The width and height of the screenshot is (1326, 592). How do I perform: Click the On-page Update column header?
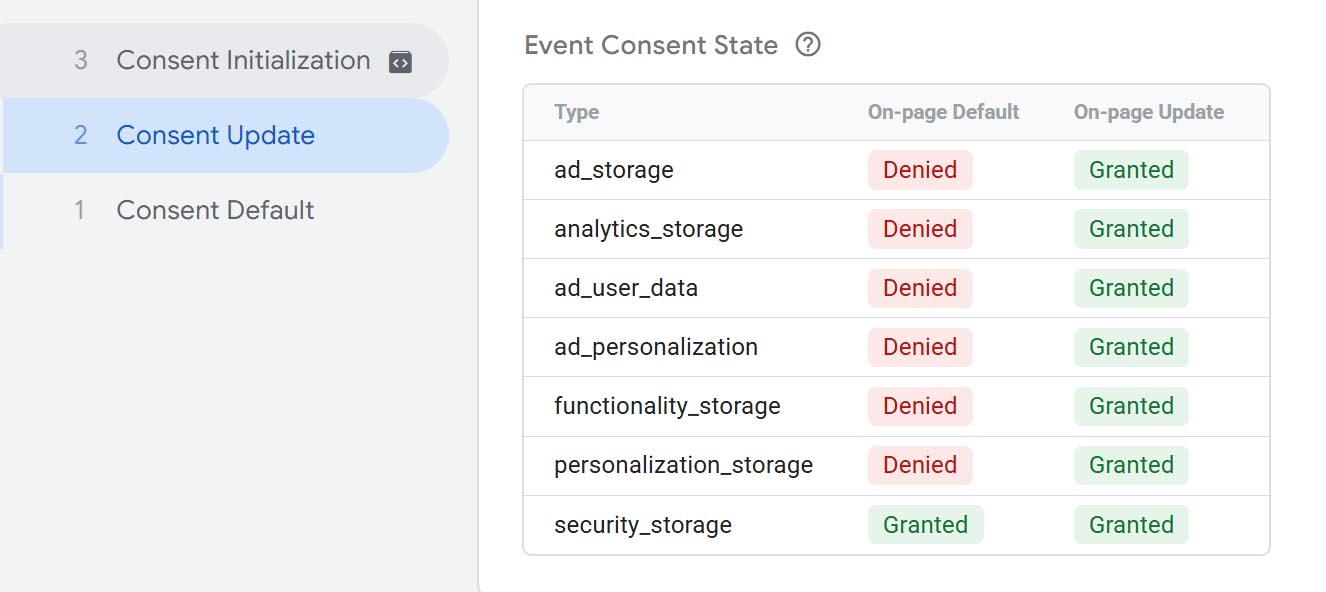click(x=1149, y=112)
